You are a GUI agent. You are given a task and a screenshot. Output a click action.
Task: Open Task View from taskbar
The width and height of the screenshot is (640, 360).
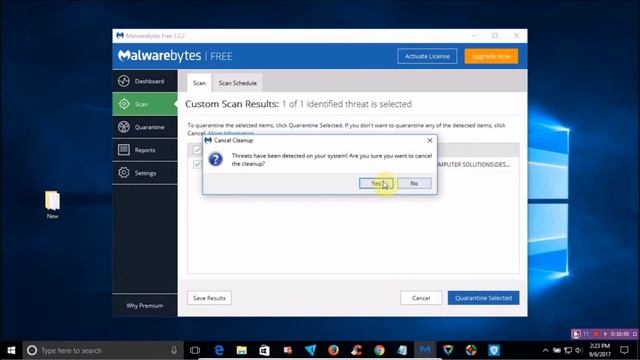tap(195, 350)
